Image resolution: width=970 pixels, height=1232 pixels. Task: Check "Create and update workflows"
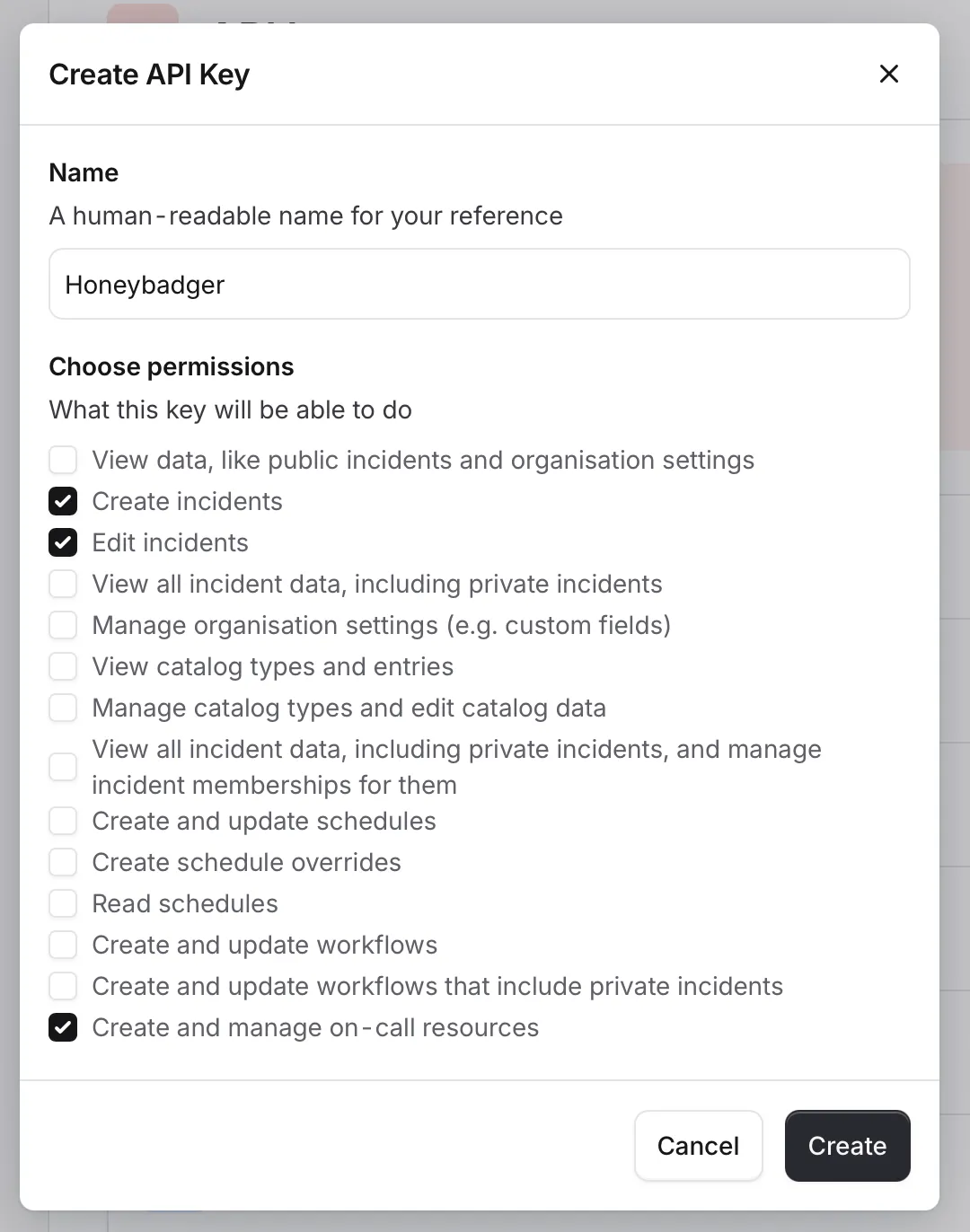(x=63, y=945)
